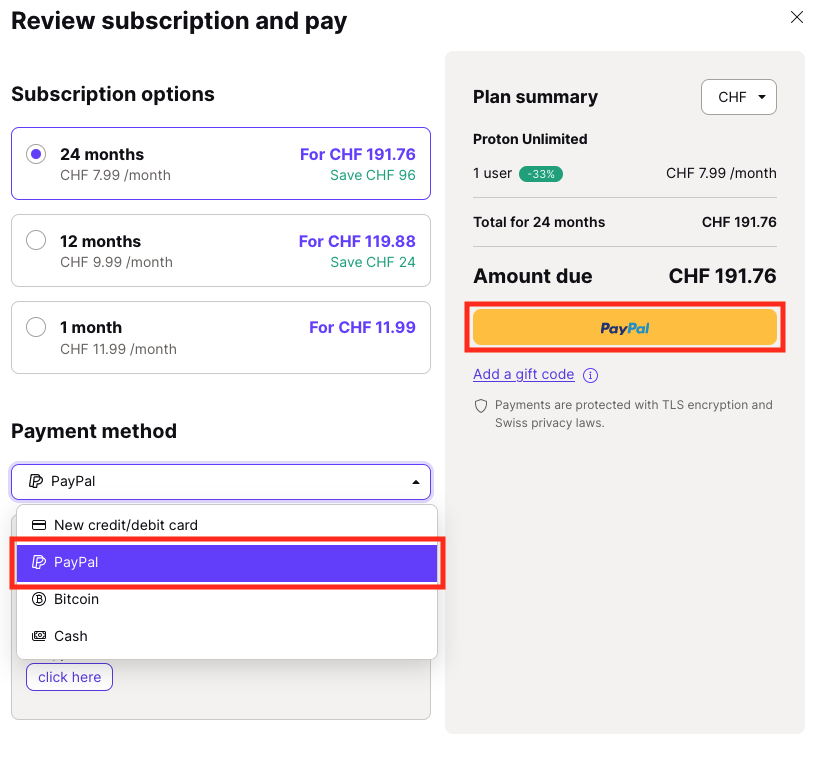
Task: Click 'Total for 24 months' label
Action: 539,222
